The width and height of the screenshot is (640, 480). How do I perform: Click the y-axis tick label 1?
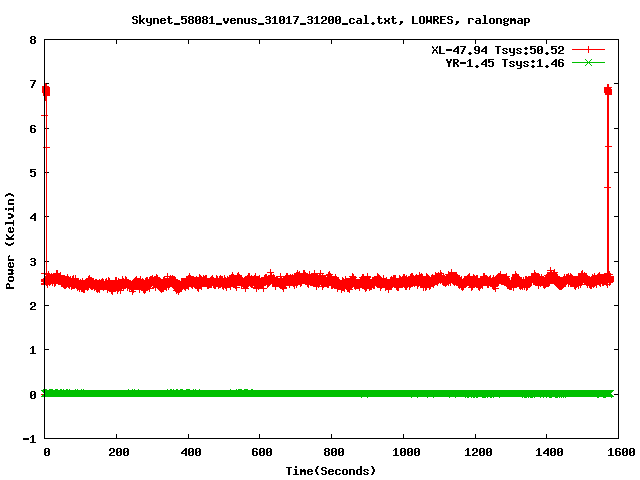33,350
